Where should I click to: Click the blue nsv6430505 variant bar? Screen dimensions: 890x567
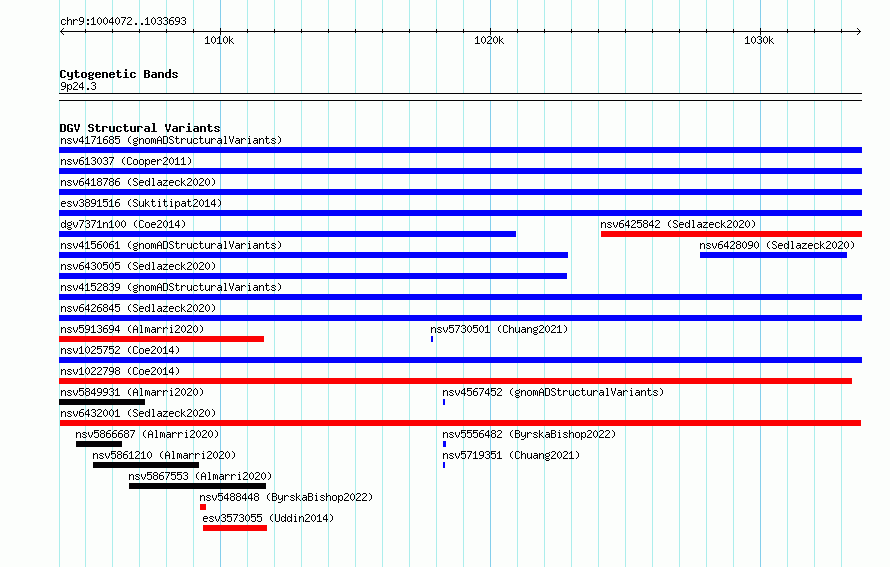[x=313, y=276]
